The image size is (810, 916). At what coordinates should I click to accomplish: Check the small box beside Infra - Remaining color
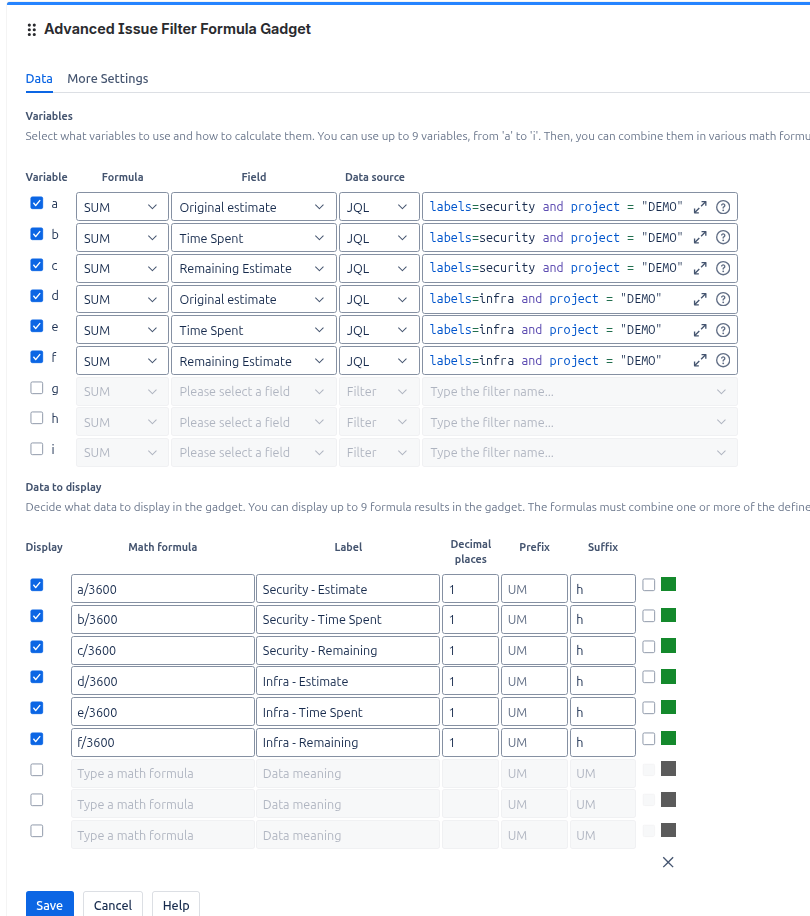point(649,739)
